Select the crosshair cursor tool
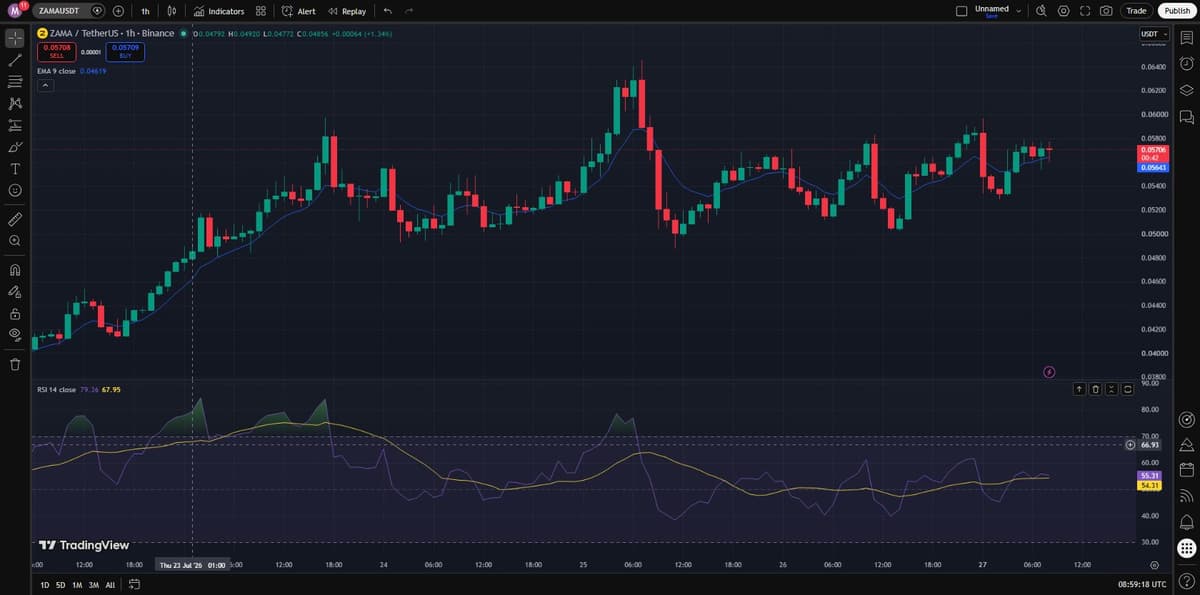Image resolution: width=1200 pixels, height=595 pixels. coord(15,39)
